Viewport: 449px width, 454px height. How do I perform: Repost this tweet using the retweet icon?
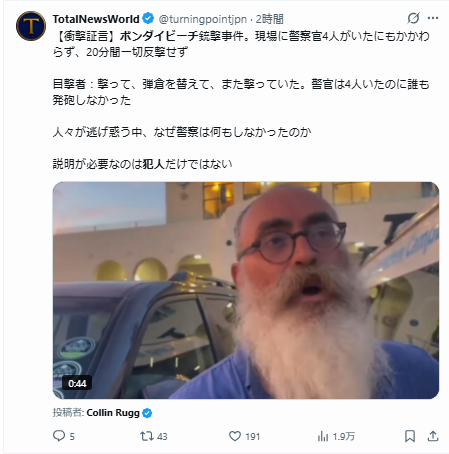pos(146,436)
